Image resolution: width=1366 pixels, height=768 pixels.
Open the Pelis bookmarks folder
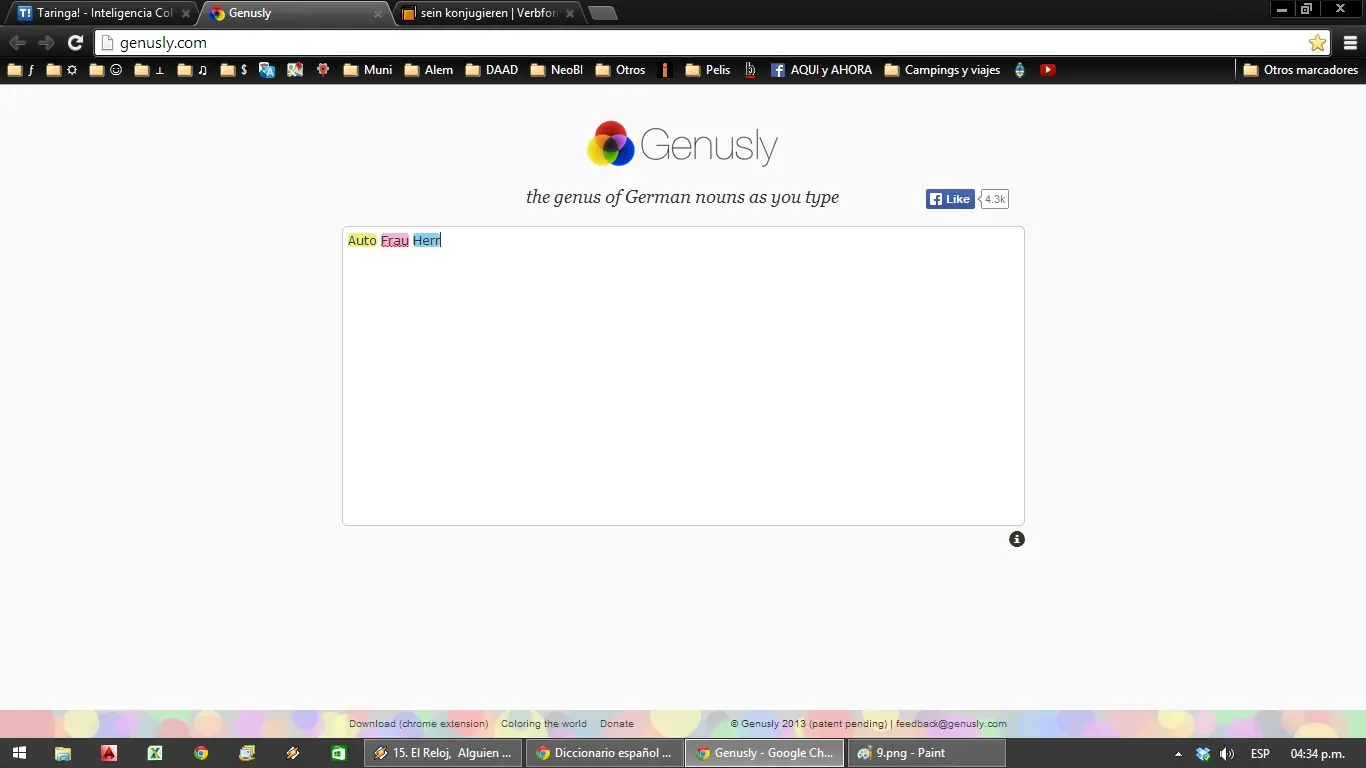point(708,70)
